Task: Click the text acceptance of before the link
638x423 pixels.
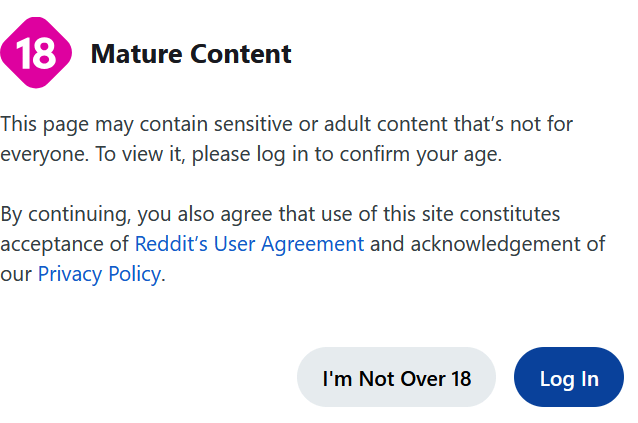Action: pos(65,244)
